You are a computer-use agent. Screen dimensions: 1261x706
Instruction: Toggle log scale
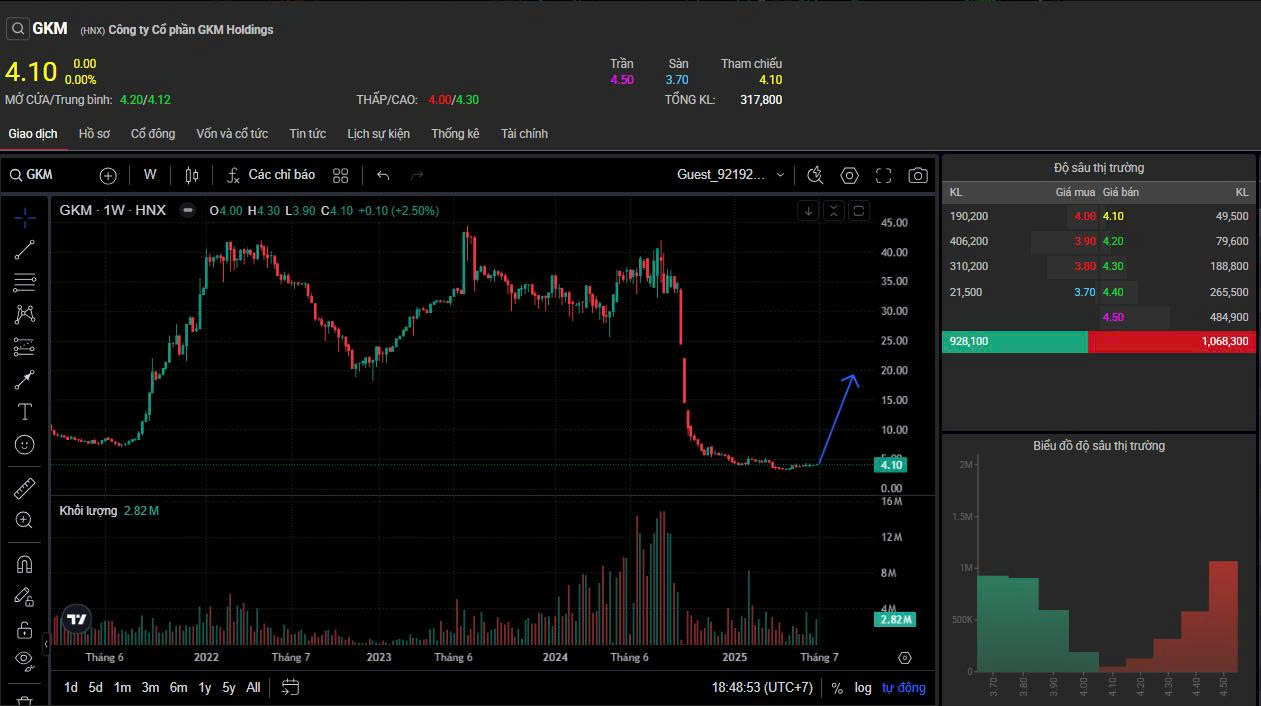pos(863,688)
